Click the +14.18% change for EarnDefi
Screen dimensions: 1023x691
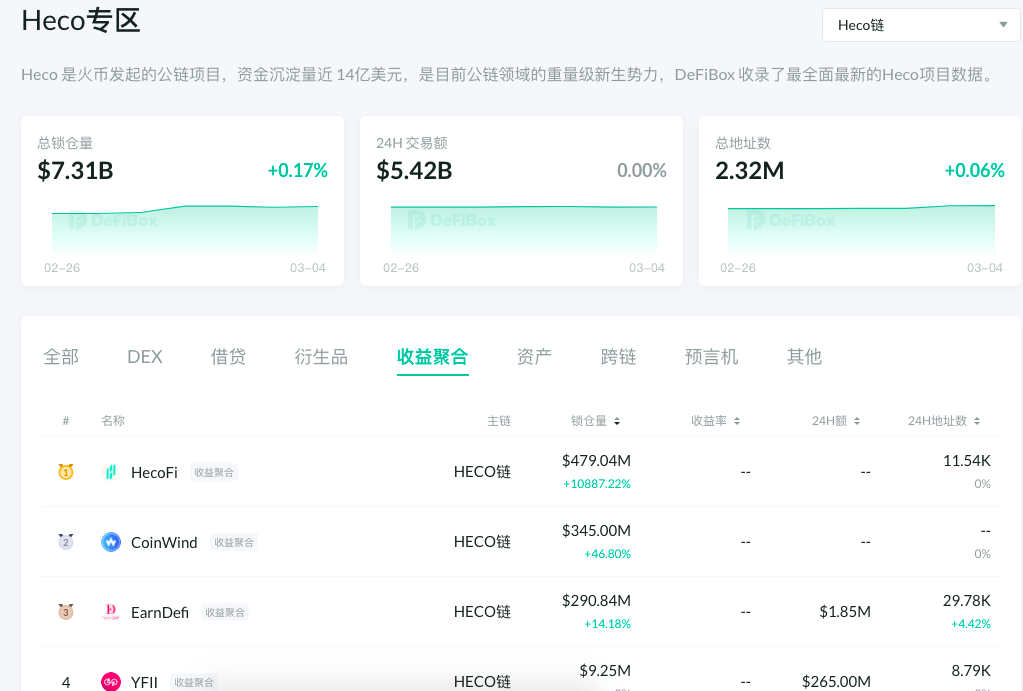tap(607, 623)
